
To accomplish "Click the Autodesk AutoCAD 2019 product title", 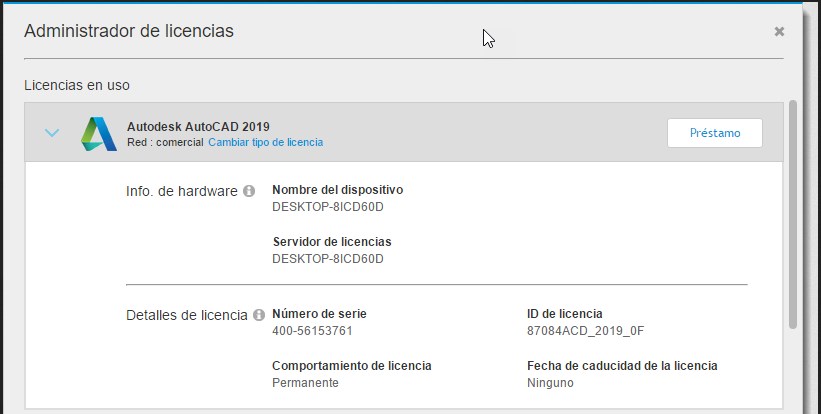I will point(198,127).
